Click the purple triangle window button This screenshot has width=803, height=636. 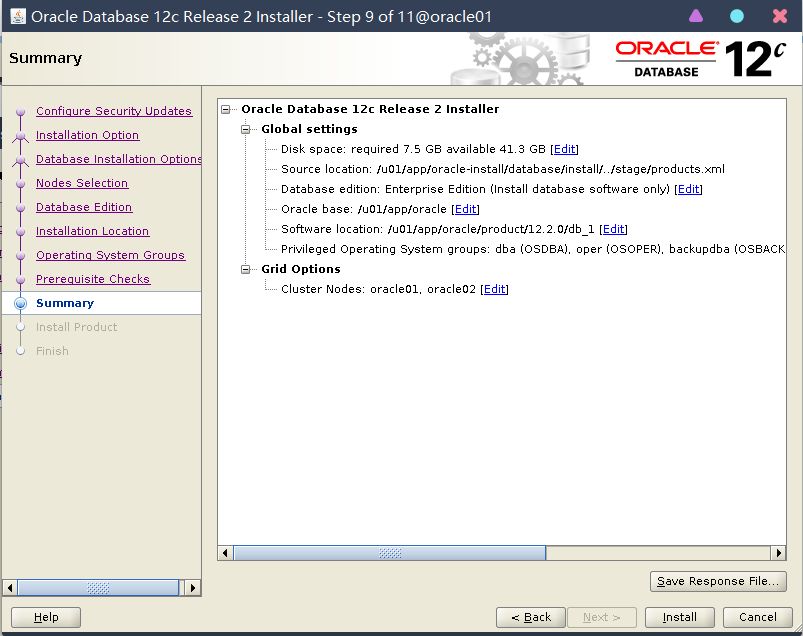pos(695,16)
